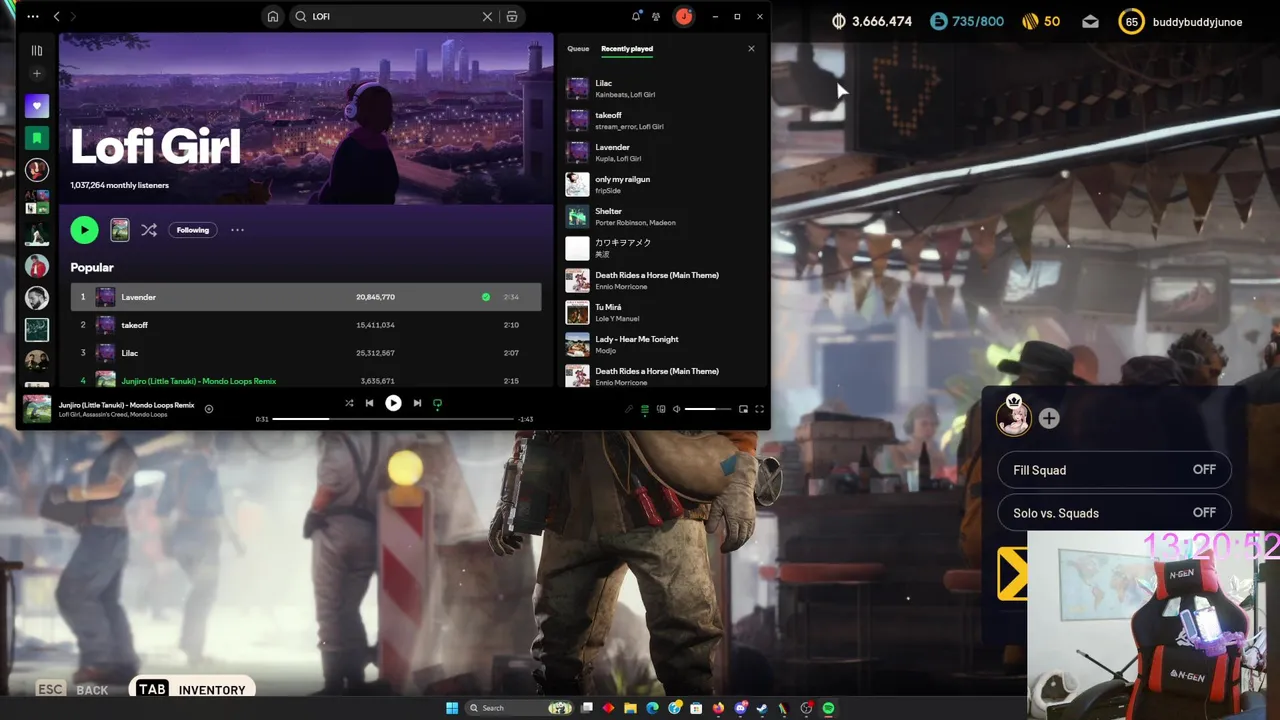Viewport: 1280px width, 720px height.
Task: Click the player bar play button
Action: (393, 403)
